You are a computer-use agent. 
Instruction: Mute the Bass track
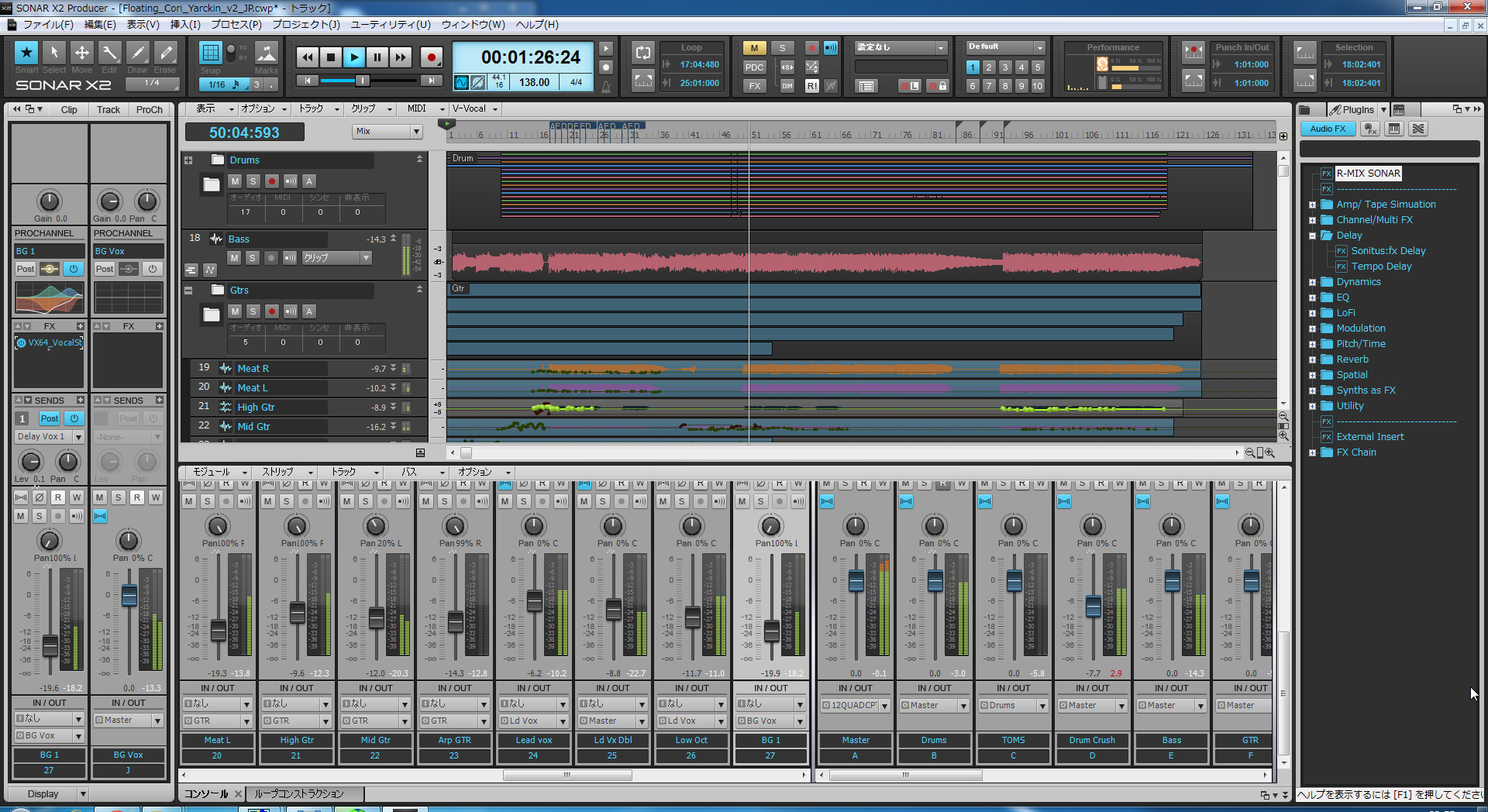pyautogui.click(x=234, y=258)
